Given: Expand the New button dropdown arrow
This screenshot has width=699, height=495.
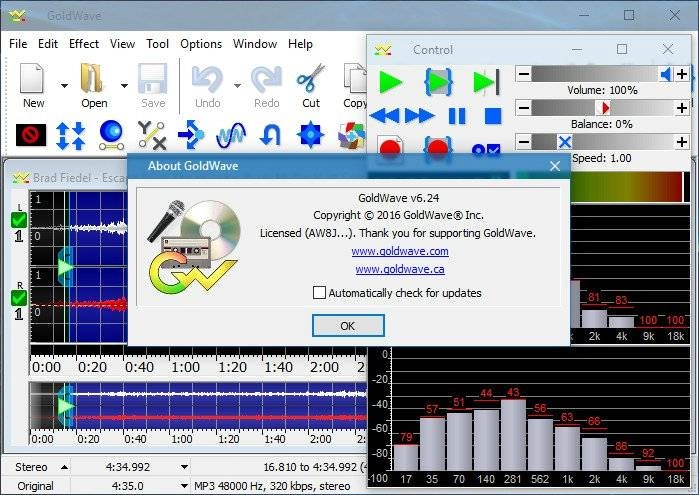Looking at the screenshot, I should [65, 85].
